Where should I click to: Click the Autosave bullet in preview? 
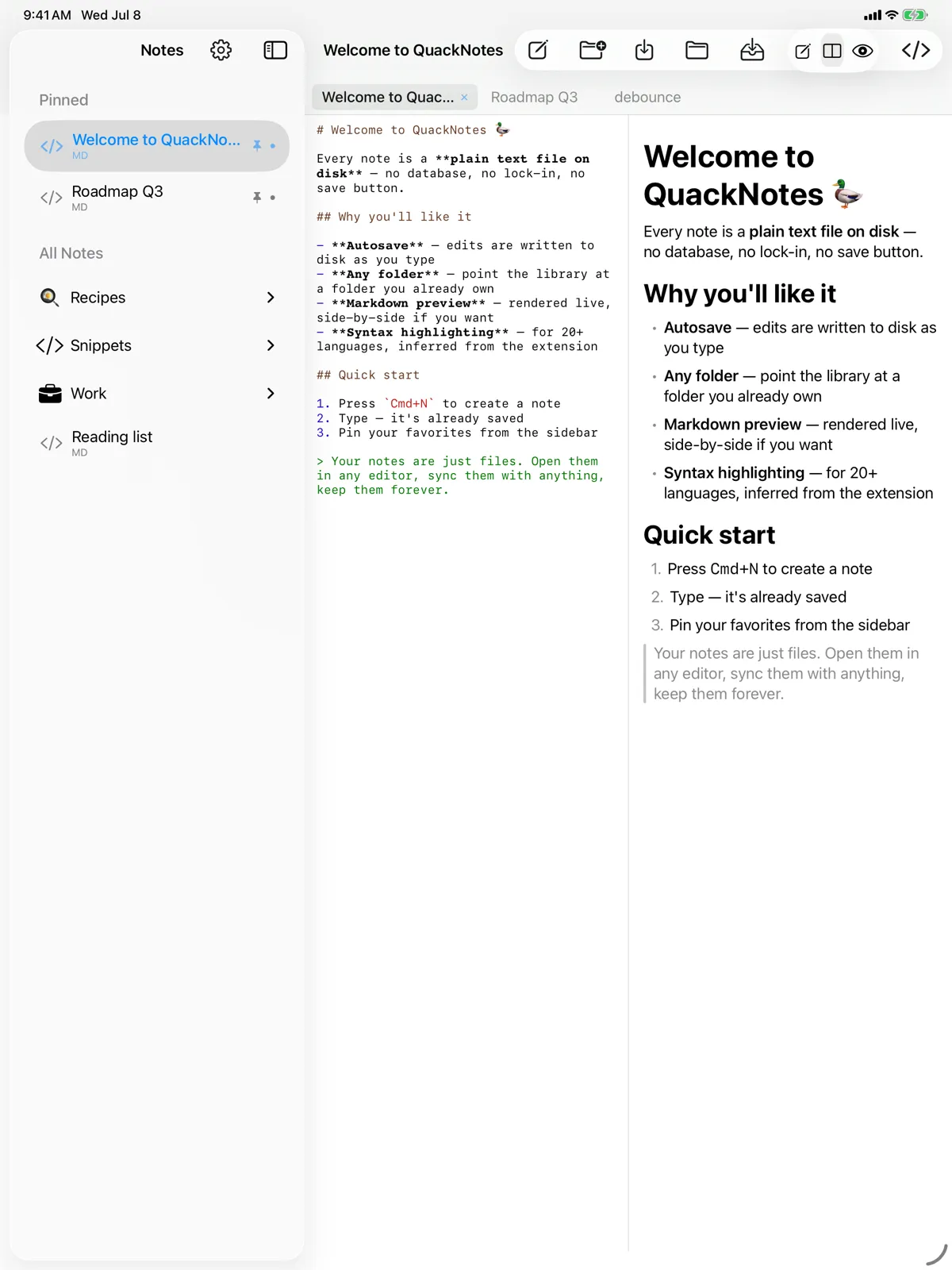[x=800, y=337]
